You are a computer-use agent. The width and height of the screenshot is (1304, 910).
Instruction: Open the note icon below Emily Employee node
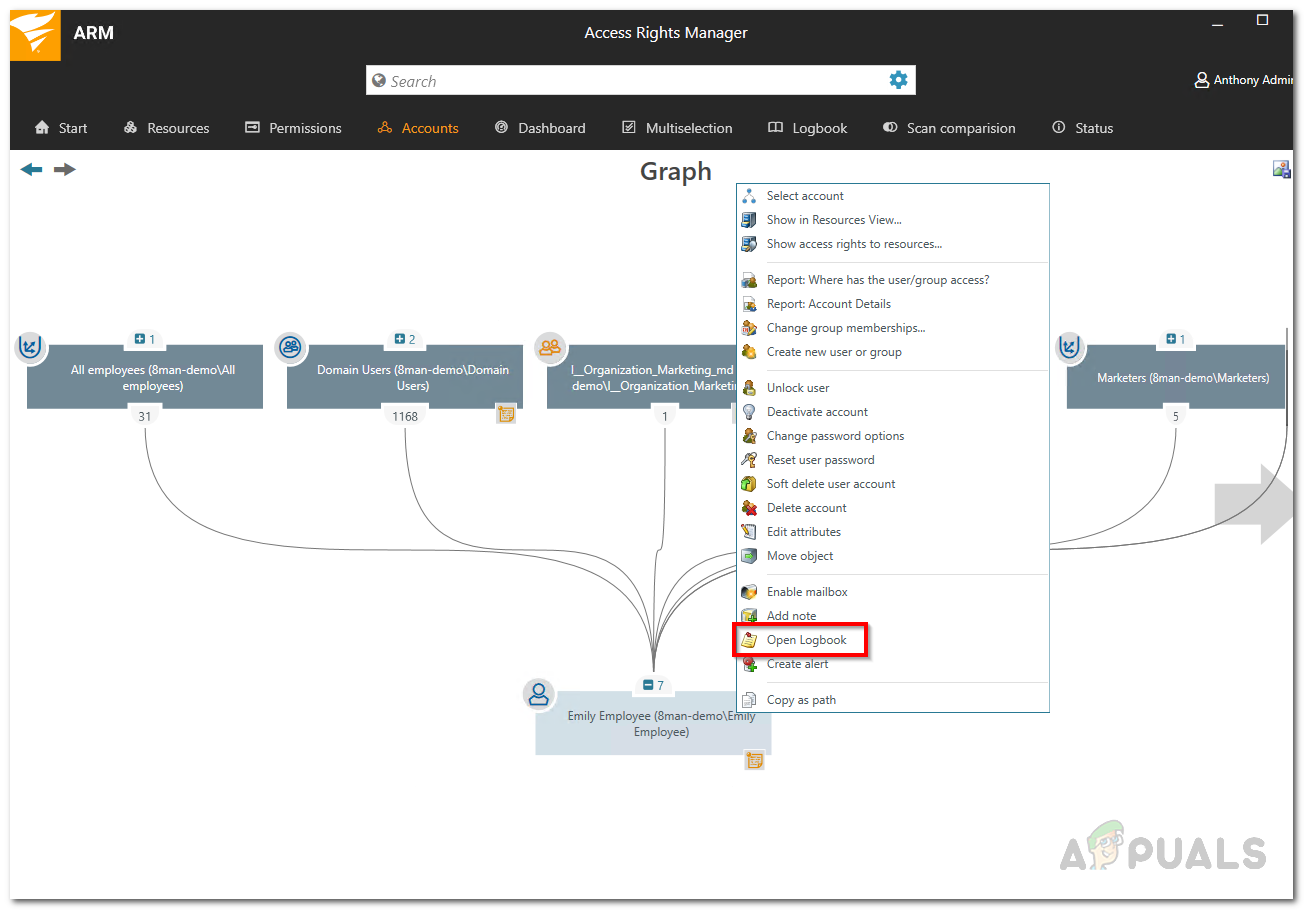tap(754, 761)
